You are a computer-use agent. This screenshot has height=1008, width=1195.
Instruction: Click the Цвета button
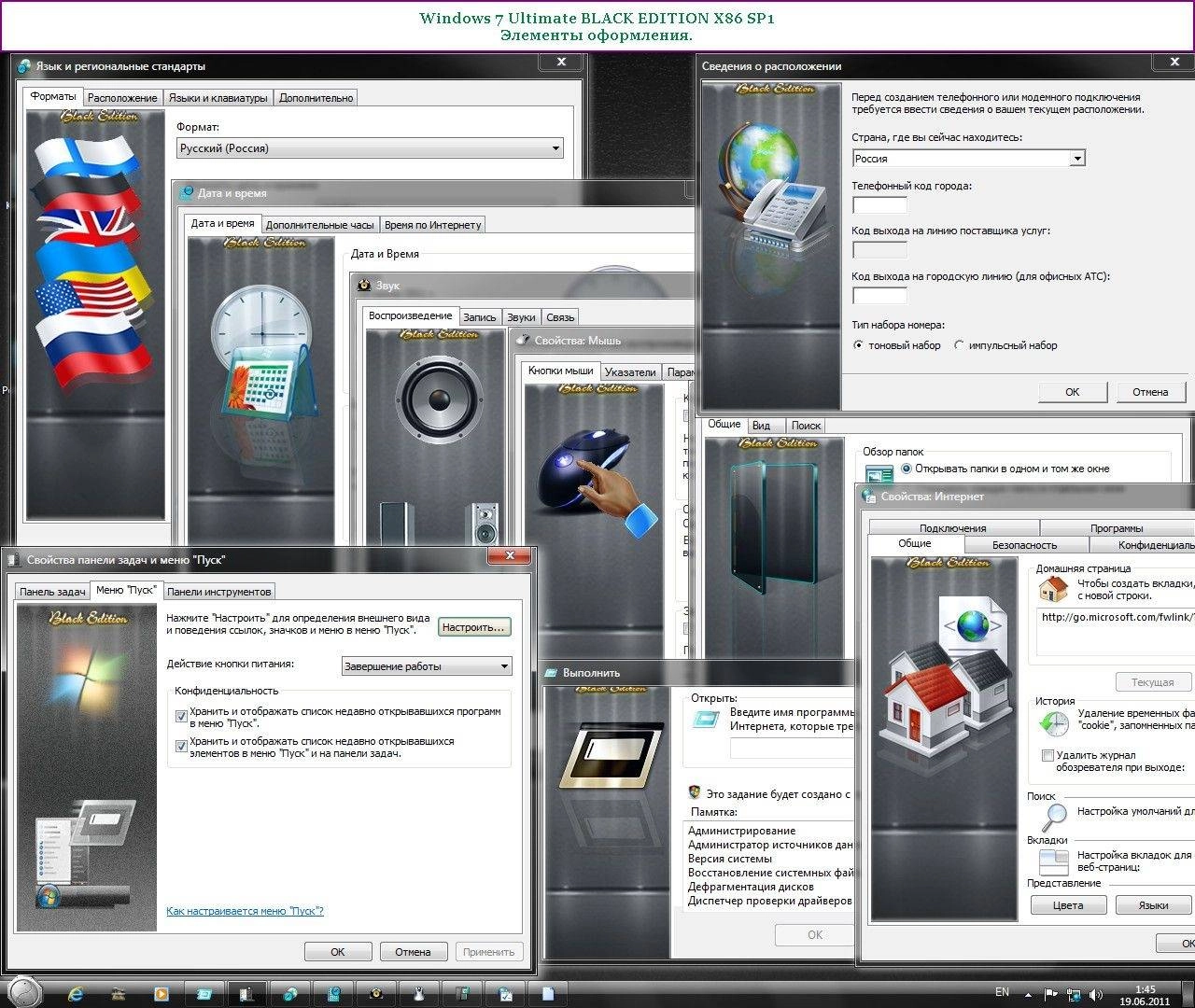(x=1068, y=905)
